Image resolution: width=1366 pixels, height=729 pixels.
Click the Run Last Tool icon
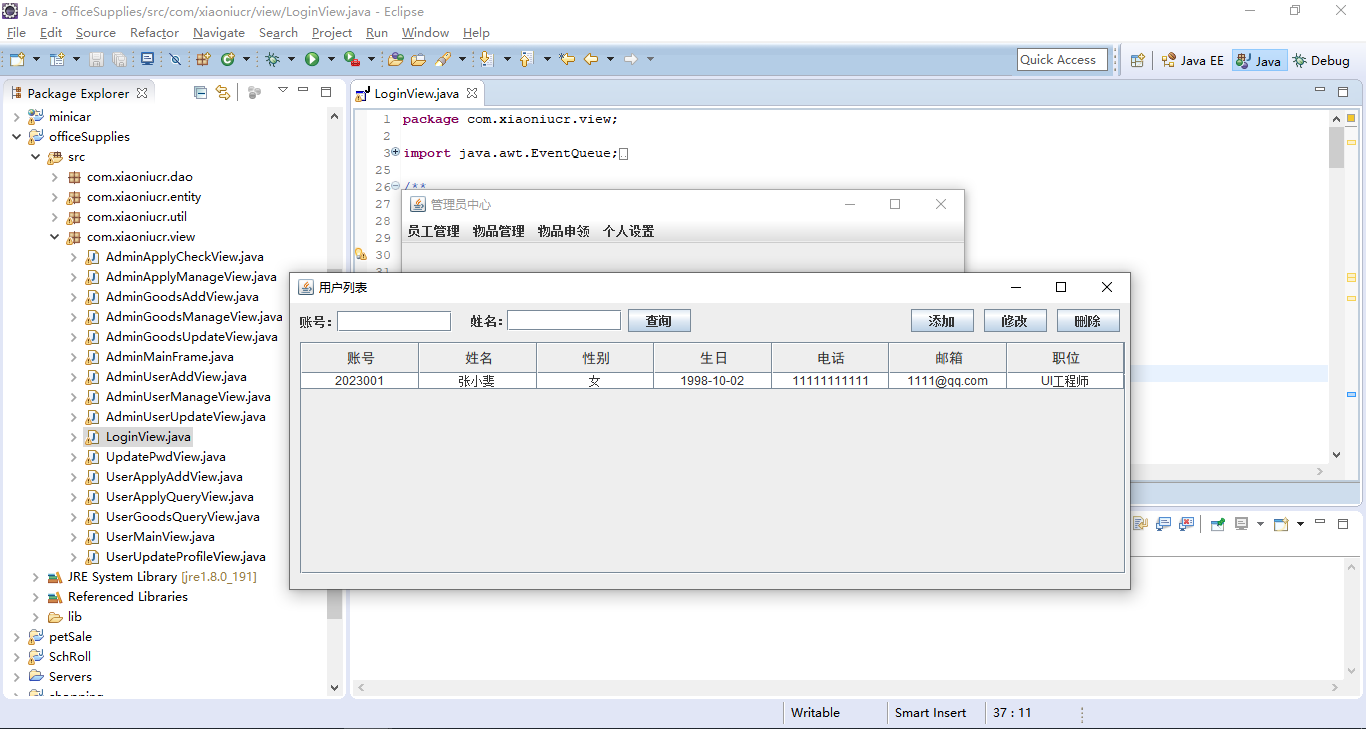(352, 59)
